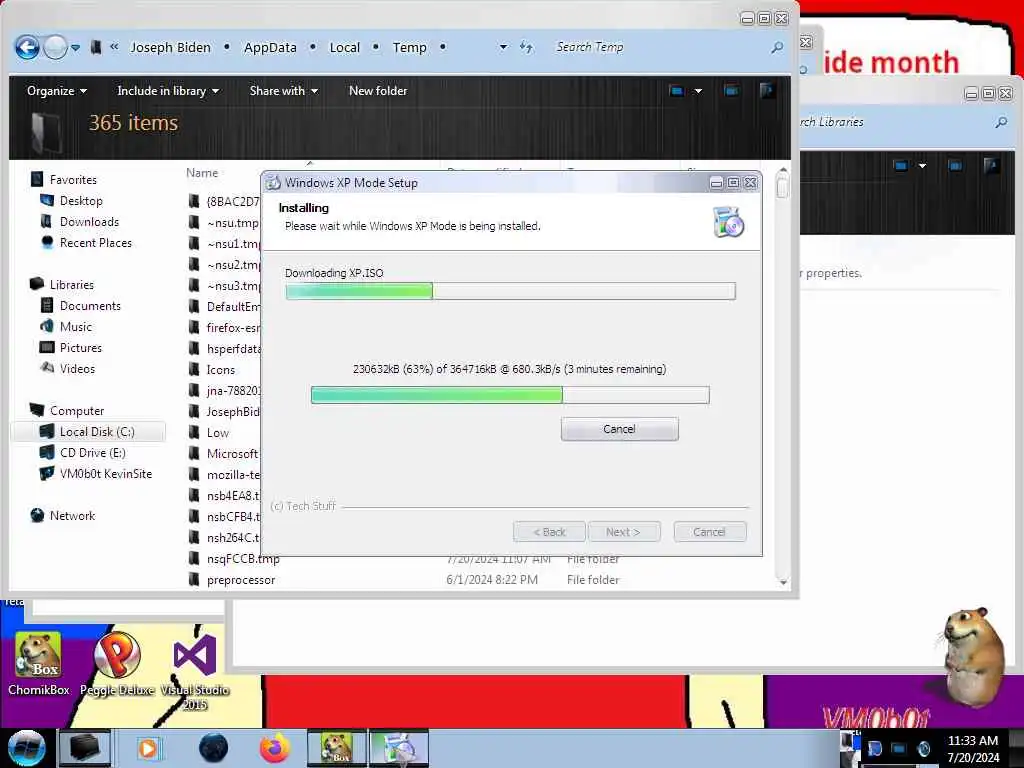This screenshot has width=1024, height=768.
Task: Click the Name column header
Action: click(x=202, y=173)
